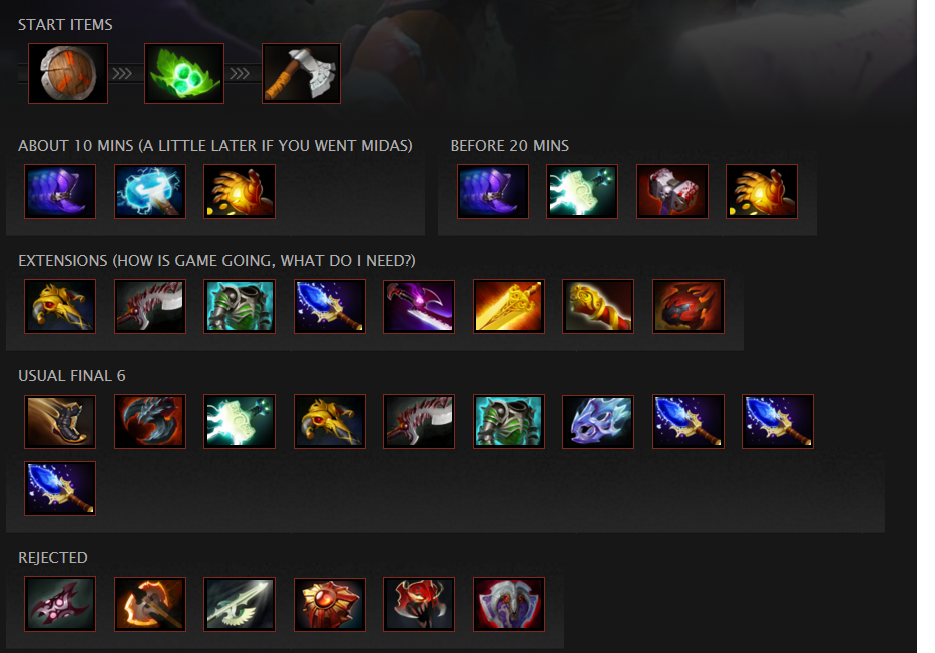The image size is (935, 653).
Task: Click the purple skull shield in Rejected
Action: point(509,604)
